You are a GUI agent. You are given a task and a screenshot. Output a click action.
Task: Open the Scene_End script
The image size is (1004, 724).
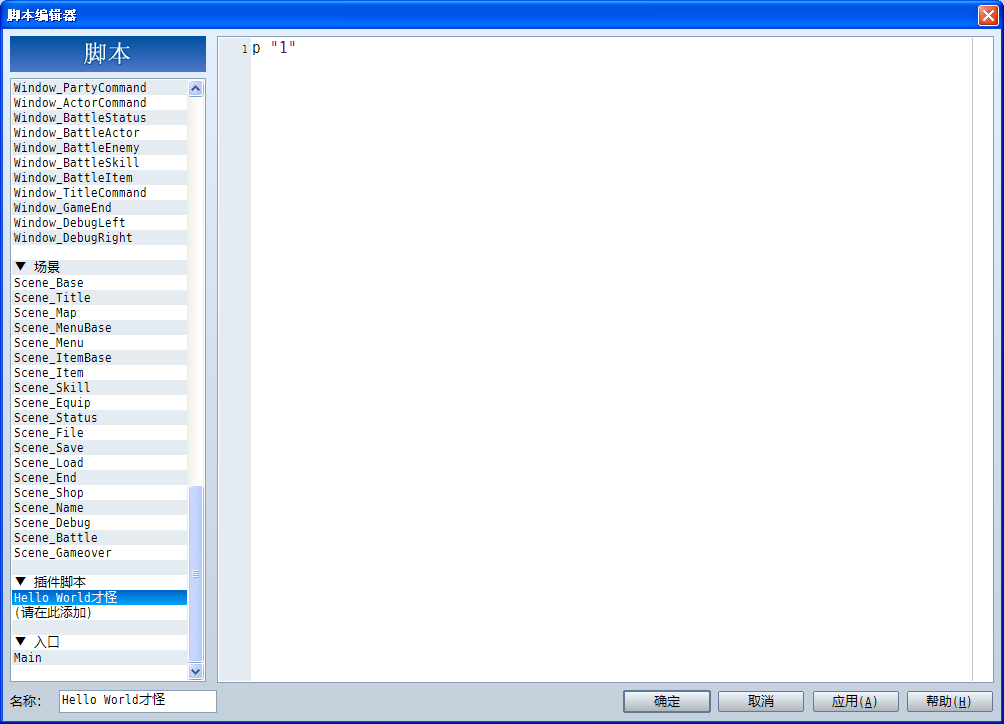(99, 478)
